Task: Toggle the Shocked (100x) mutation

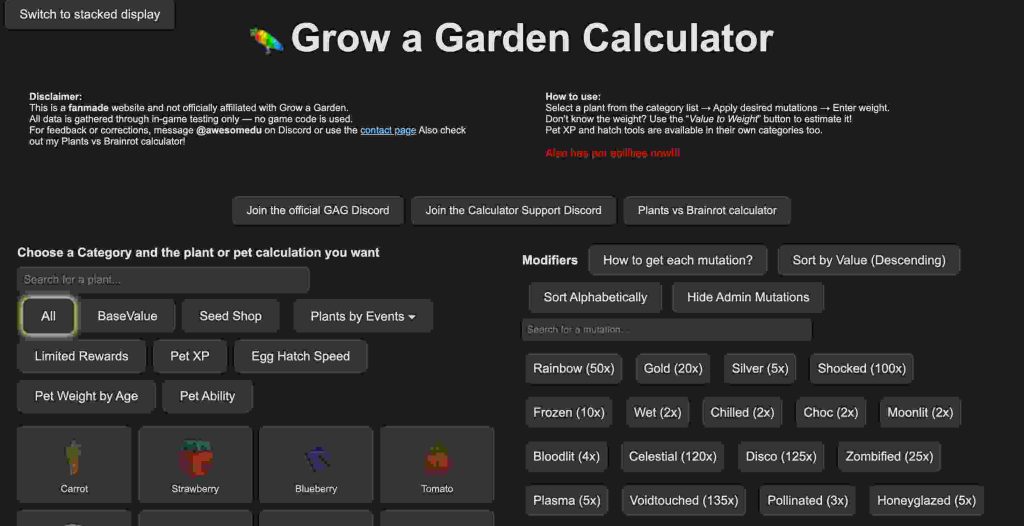Action: pyautogui.click(x=861, y=369)
